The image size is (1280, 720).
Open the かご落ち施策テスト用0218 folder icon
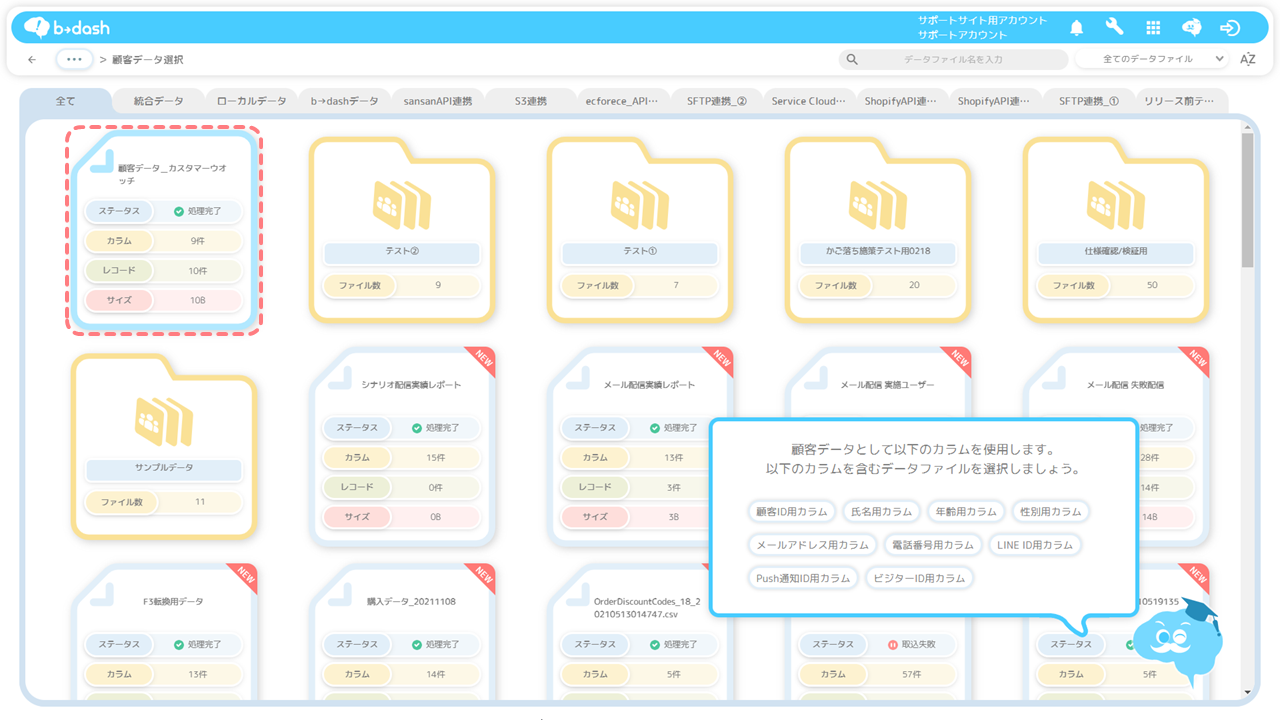coord(878,204)
